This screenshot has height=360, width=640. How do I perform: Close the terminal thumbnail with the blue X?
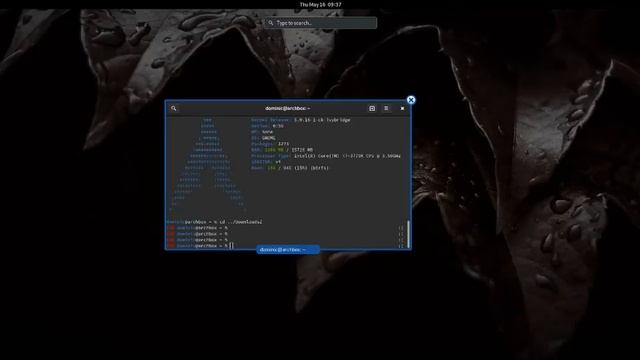point(411,100)
